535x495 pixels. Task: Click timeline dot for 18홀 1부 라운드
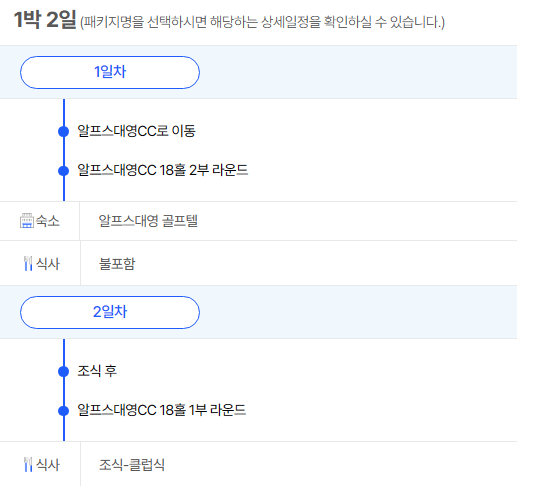63,411
